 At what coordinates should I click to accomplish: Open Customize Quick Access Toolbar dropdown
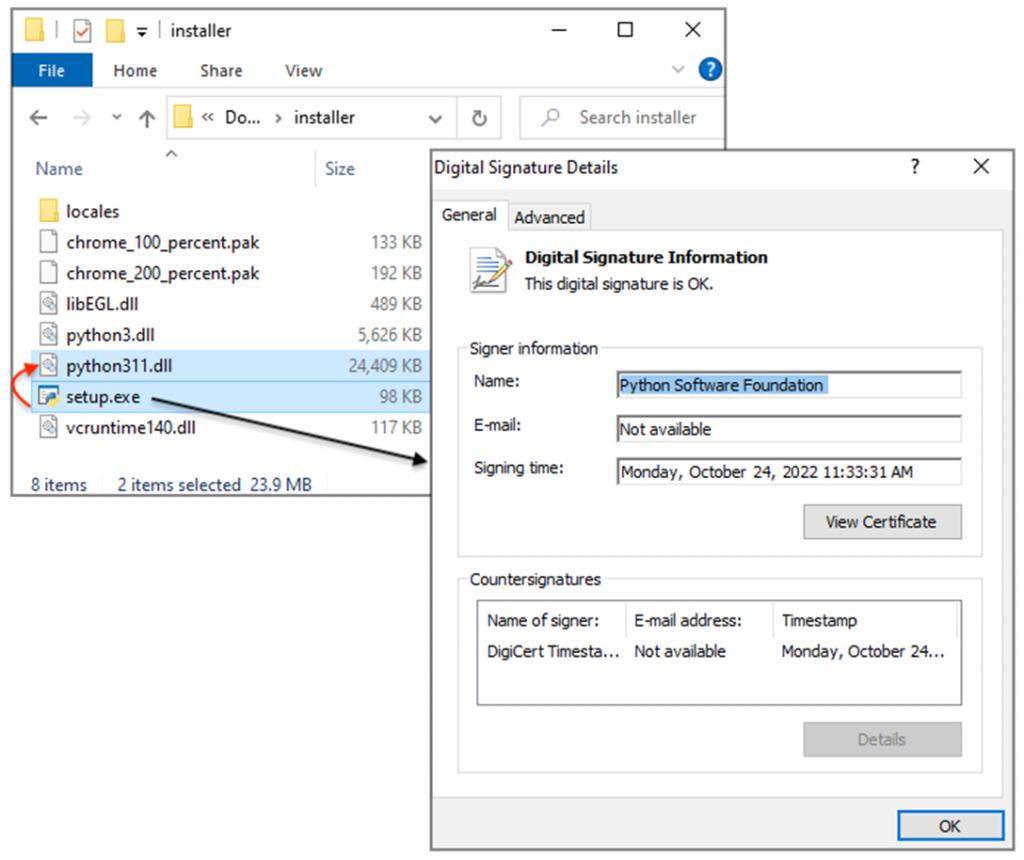pyautogui.click(x=142, y=31)
